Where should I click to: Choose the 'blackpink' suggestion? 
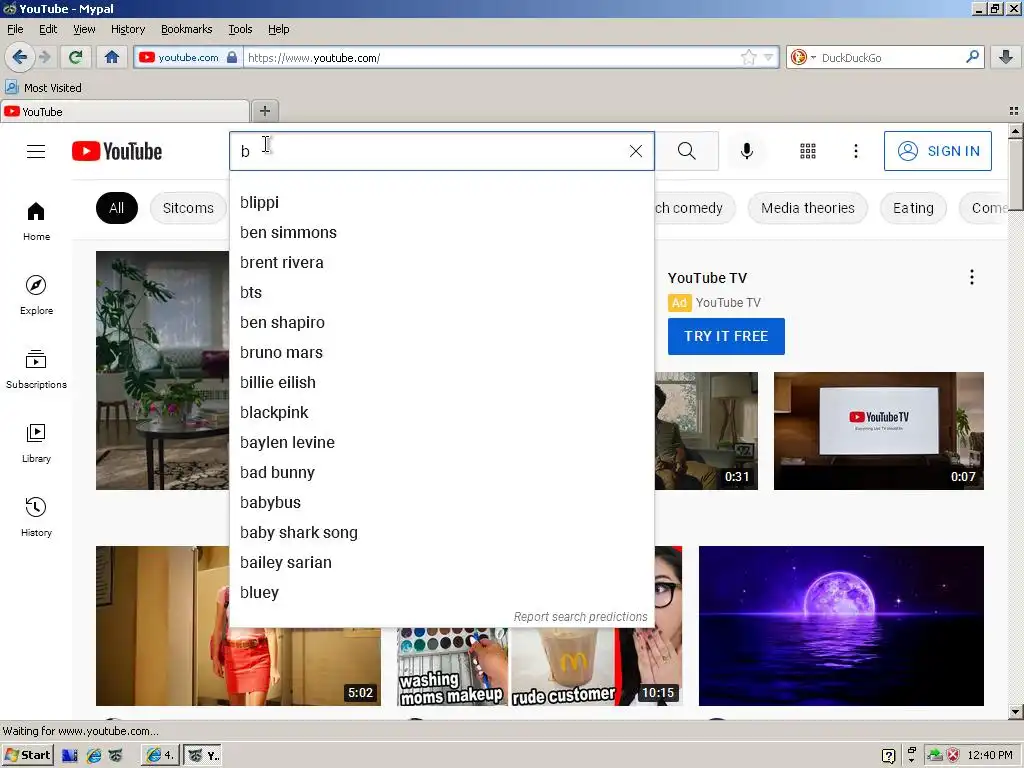[441, 413]
